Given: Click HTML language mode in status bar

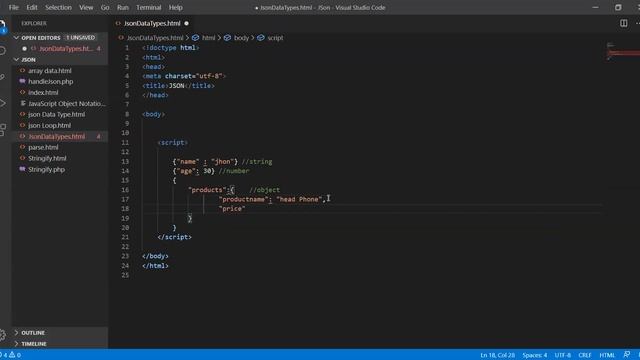Looking at the screenshot, I should 607,355.
